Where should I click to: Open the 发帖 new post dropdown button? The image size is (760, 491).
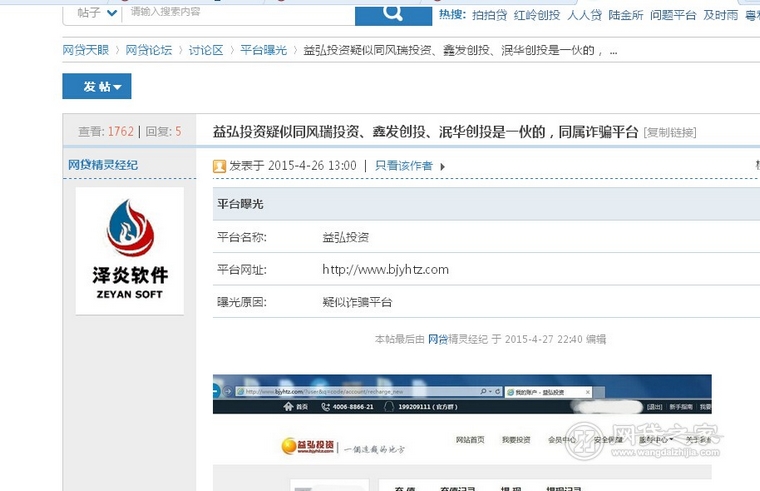pyautogui.click(x=97, y=87)
